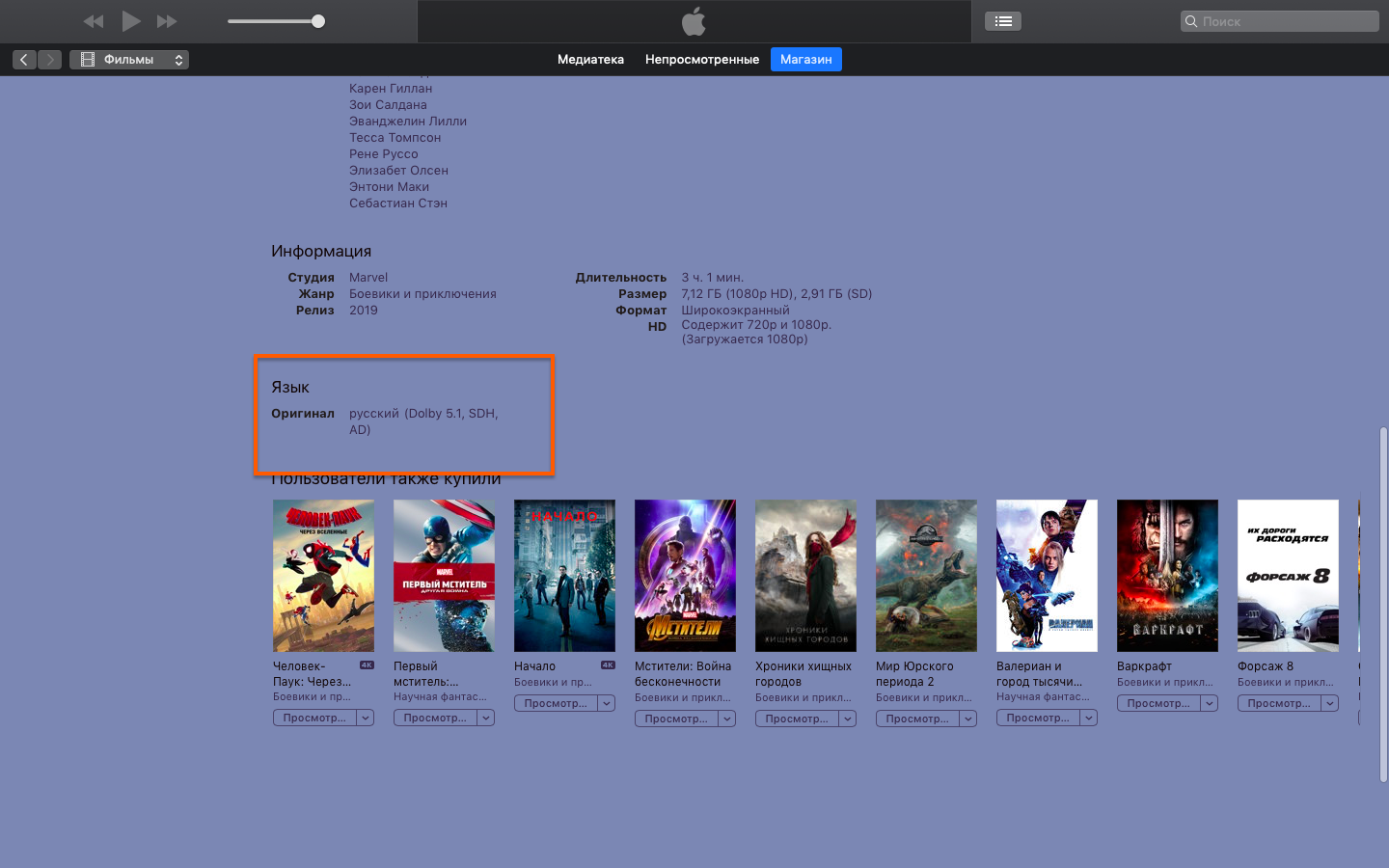
Task: Click the back navigation arrow
Action: pos(23,59)
